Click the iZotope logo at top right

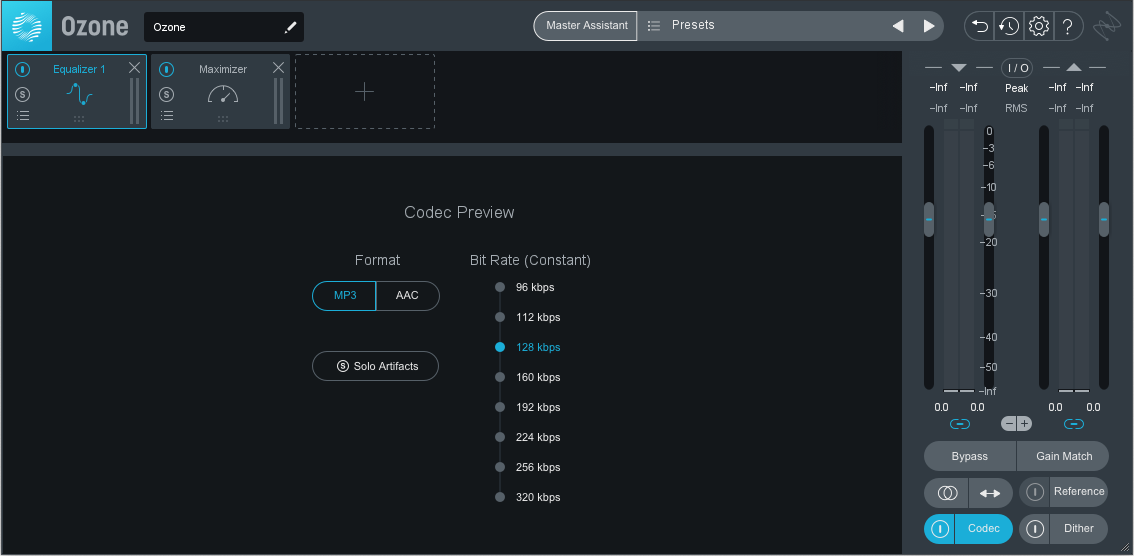[x=1107, y=27]
